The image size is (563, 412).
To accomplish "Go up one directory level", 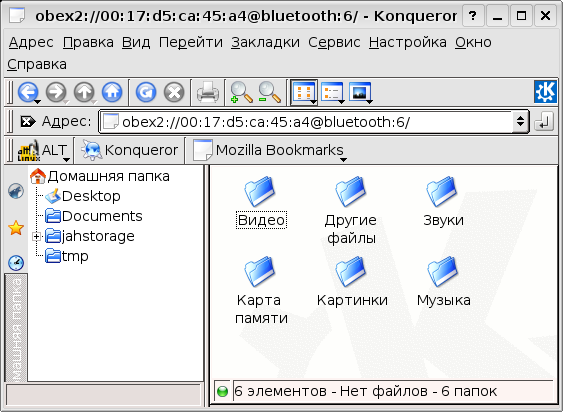I will point(84,92).
